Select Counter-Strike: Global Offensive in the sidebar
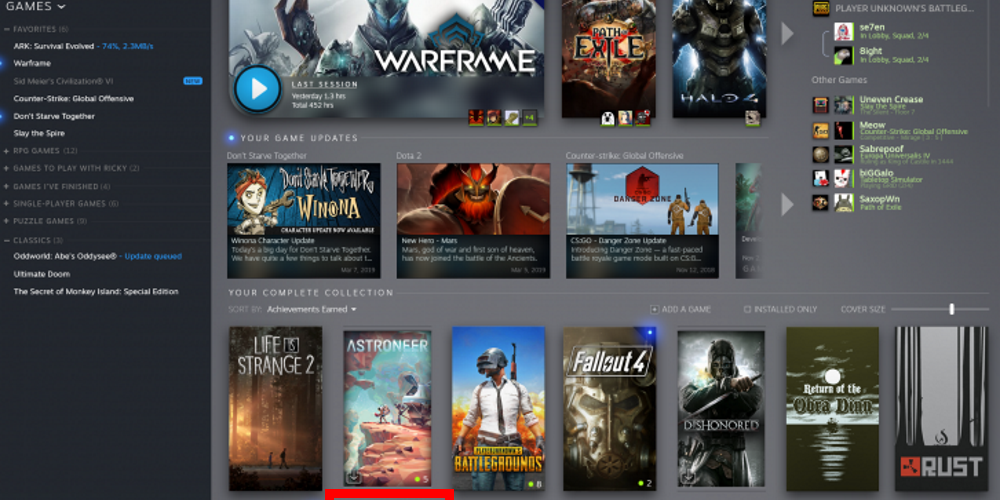This screenshot has width=1000, height=500. [73, 99]
